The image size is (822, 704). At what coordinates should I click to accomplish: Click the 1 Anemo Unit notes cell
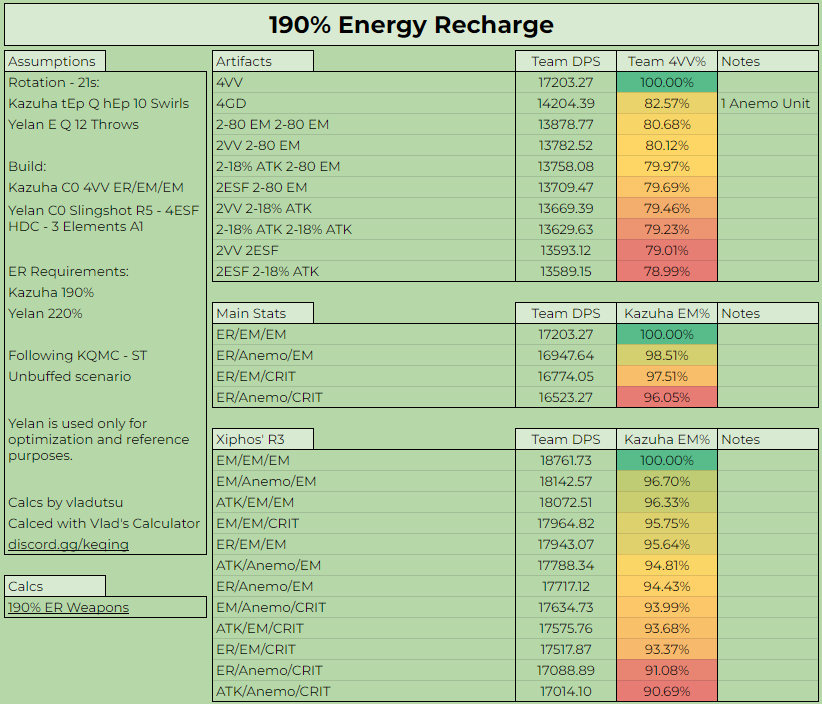pyautogui.click(x=766, y=103)
